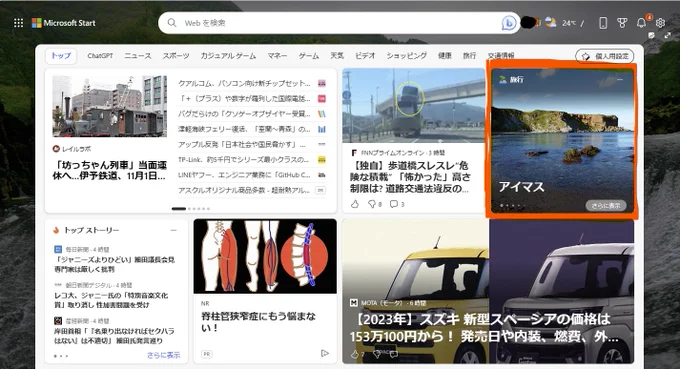Screen dimensions: 680x369
Task: Open the 岸田首相 story
Action: point(114,336)
